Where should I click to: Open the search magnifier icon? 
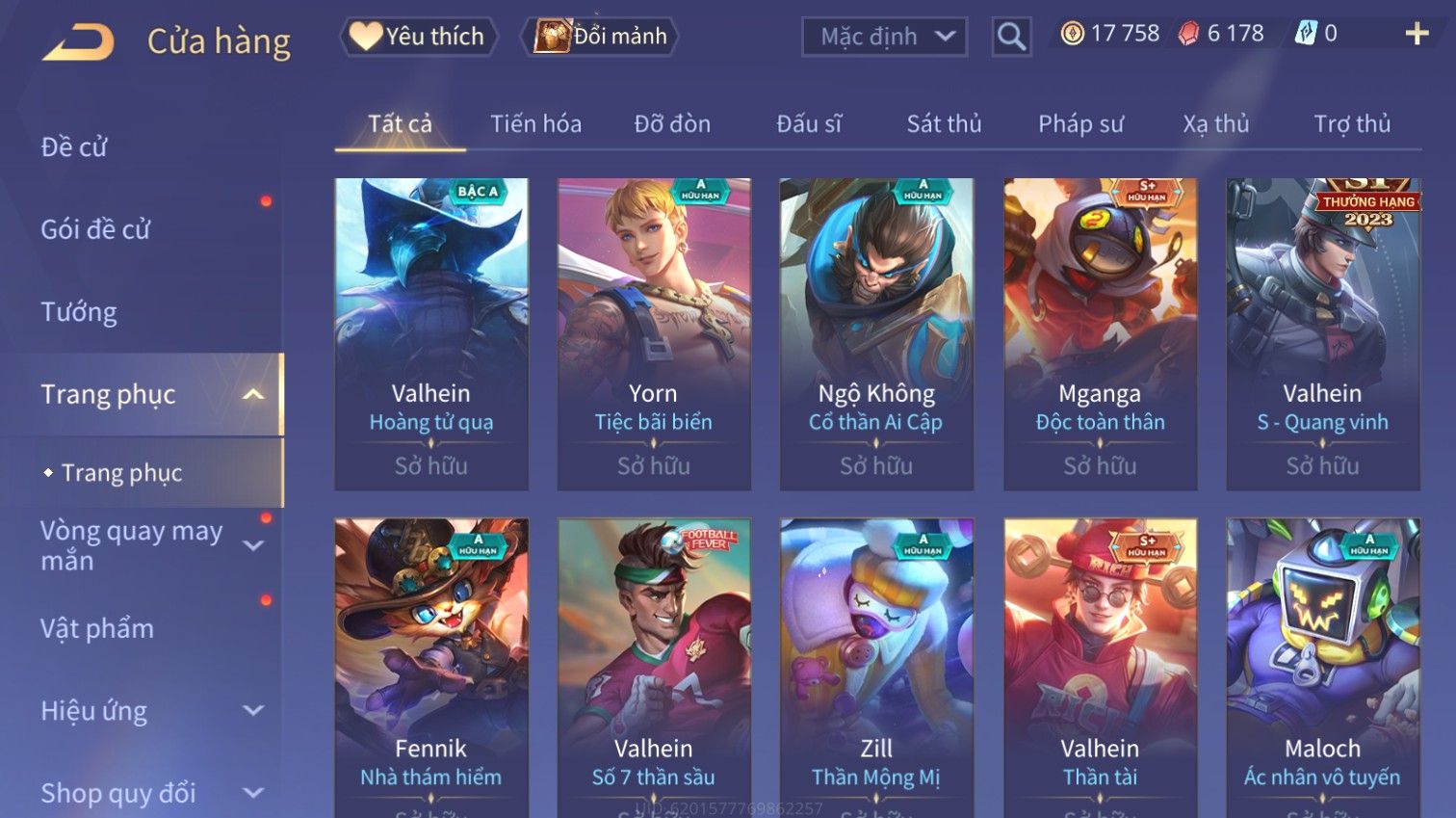point(1011,37)
